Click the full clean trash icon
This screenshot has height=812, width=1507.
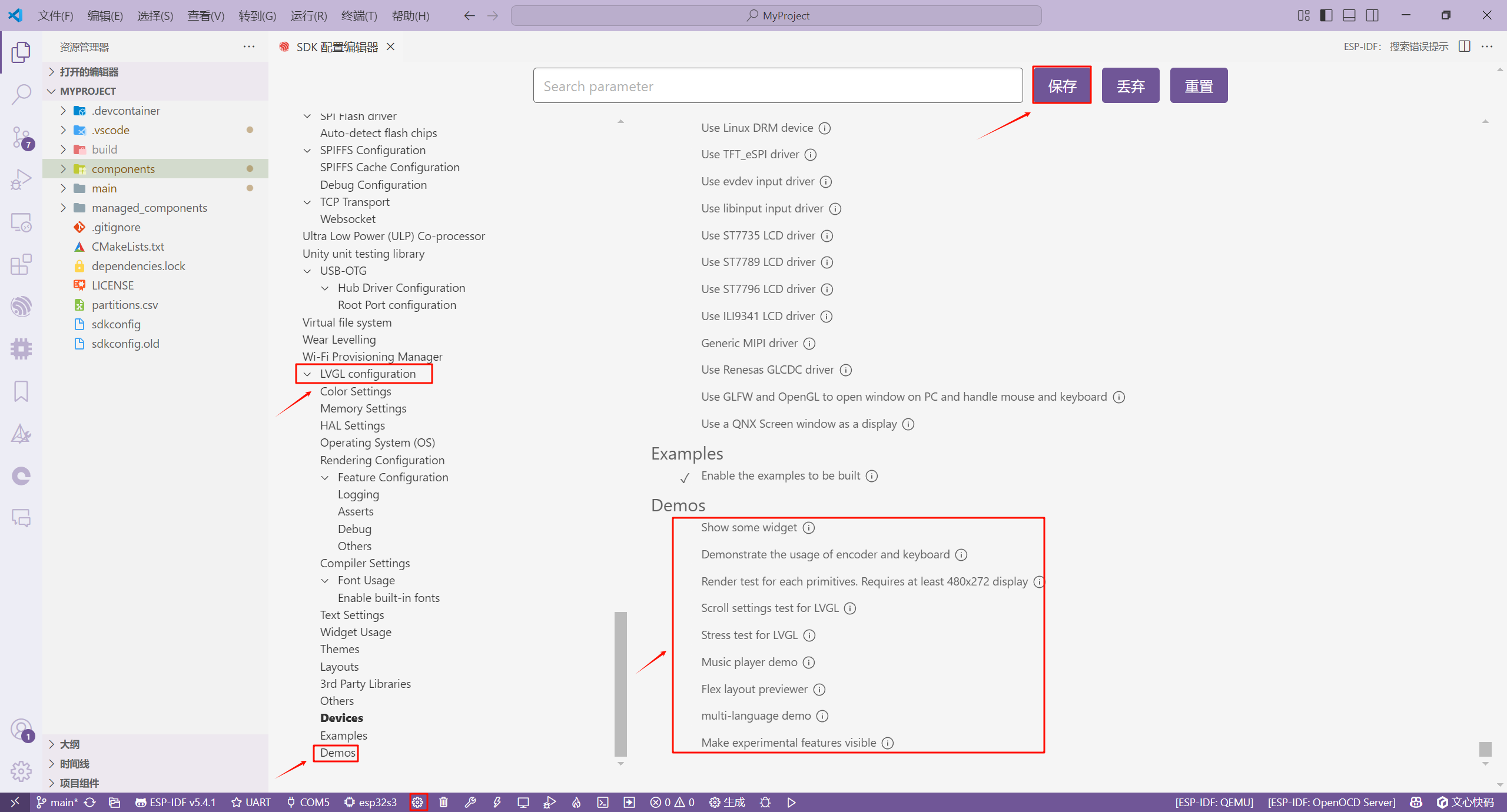[x=444, y=802]
